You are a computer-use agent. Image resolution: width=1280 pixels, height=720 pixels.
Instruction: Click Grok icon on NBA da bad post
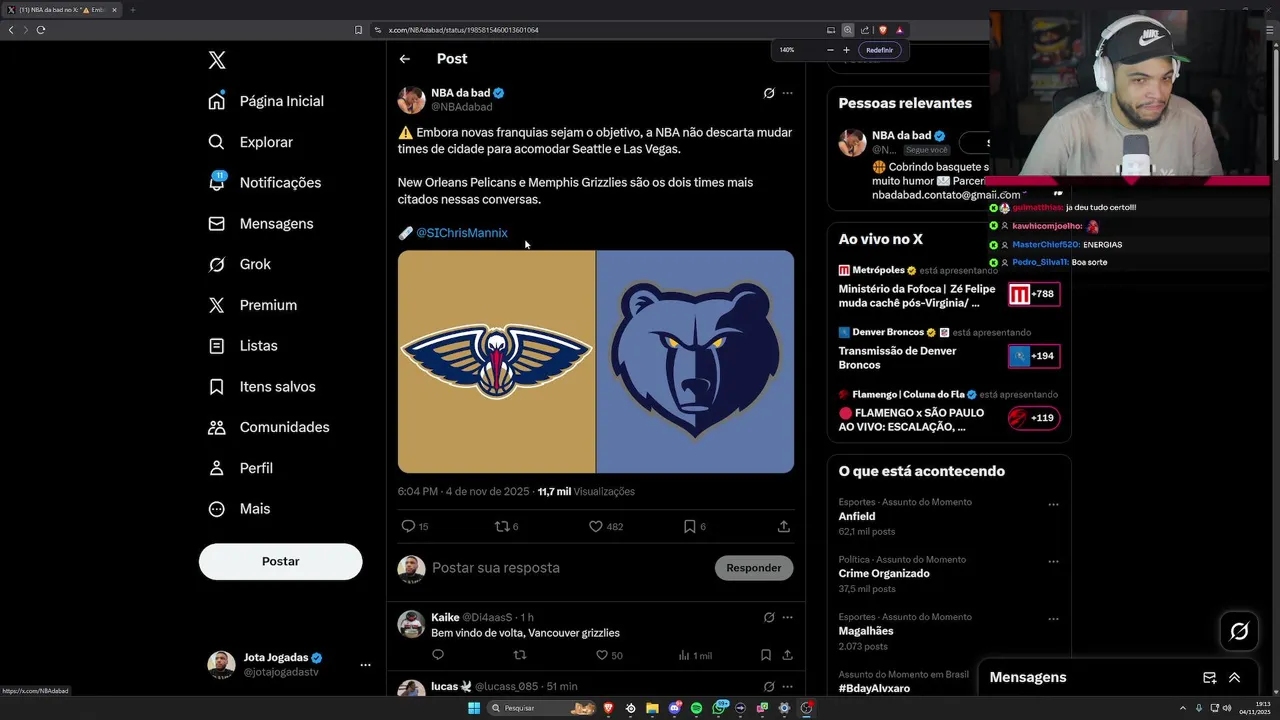point(769,93)
